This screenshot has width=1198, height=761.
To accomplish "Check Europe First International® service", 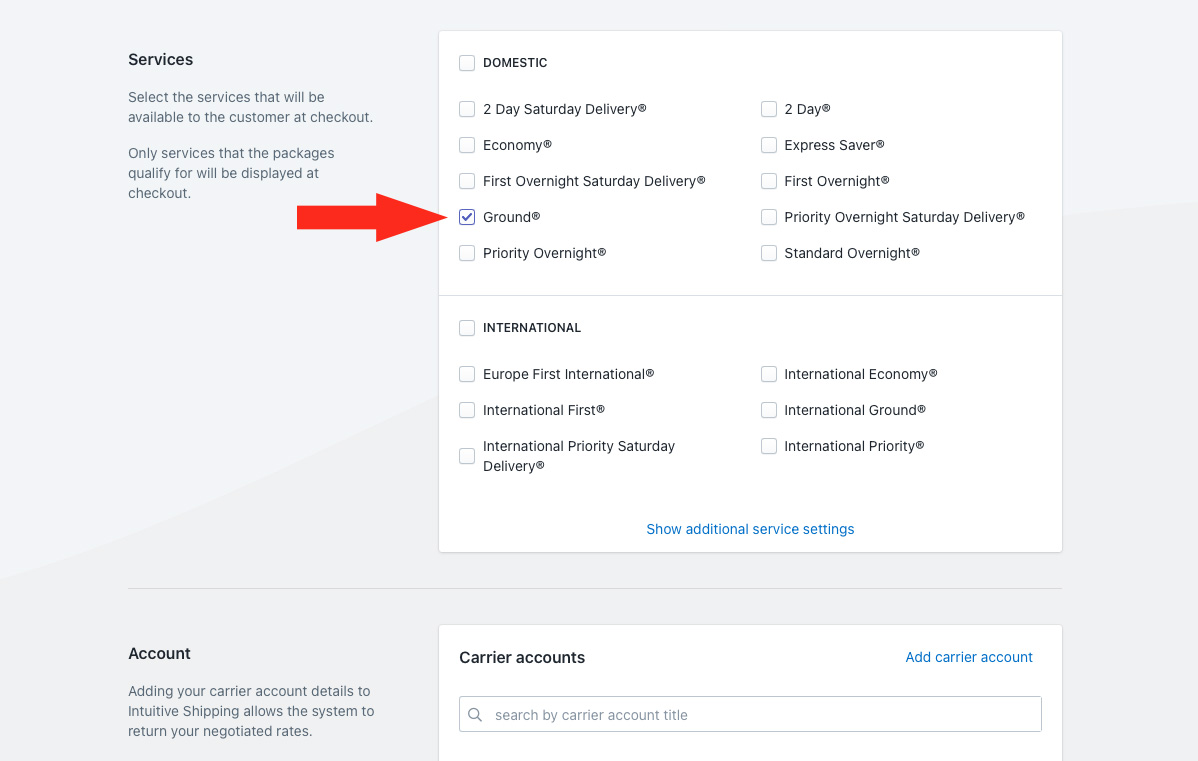I will 467,374.
